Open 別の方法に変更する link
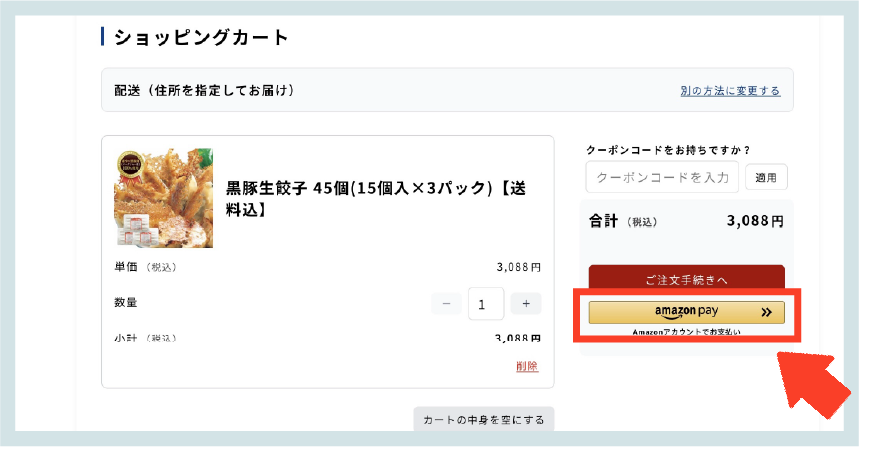Screen dimensions: 886x454 pyautogui.click(x=730, y=90)
